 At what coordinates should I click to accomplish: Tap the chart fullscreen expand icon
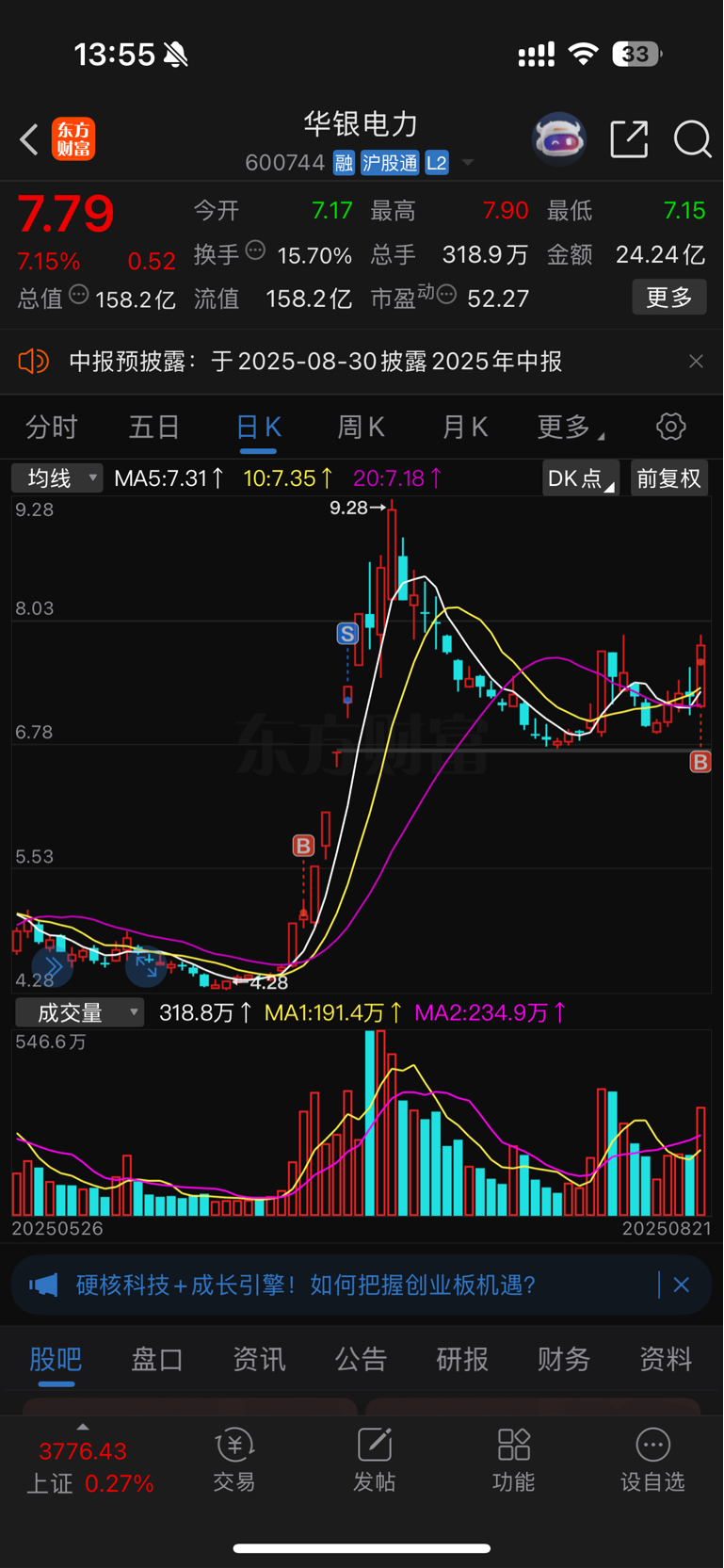(x=146, y=966)
